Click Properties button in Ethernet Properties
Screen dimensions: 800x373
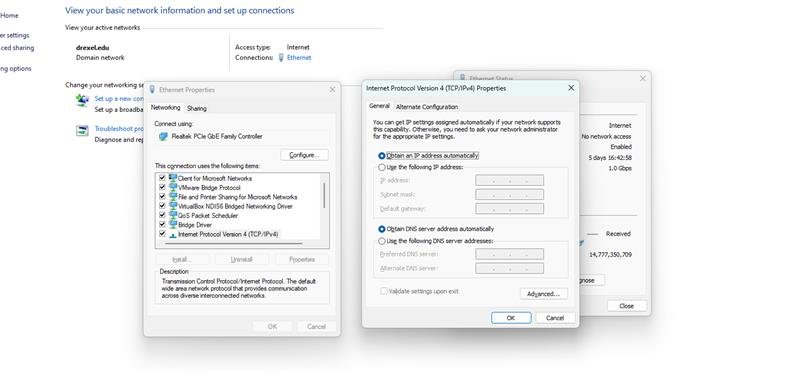click(302, 259)
